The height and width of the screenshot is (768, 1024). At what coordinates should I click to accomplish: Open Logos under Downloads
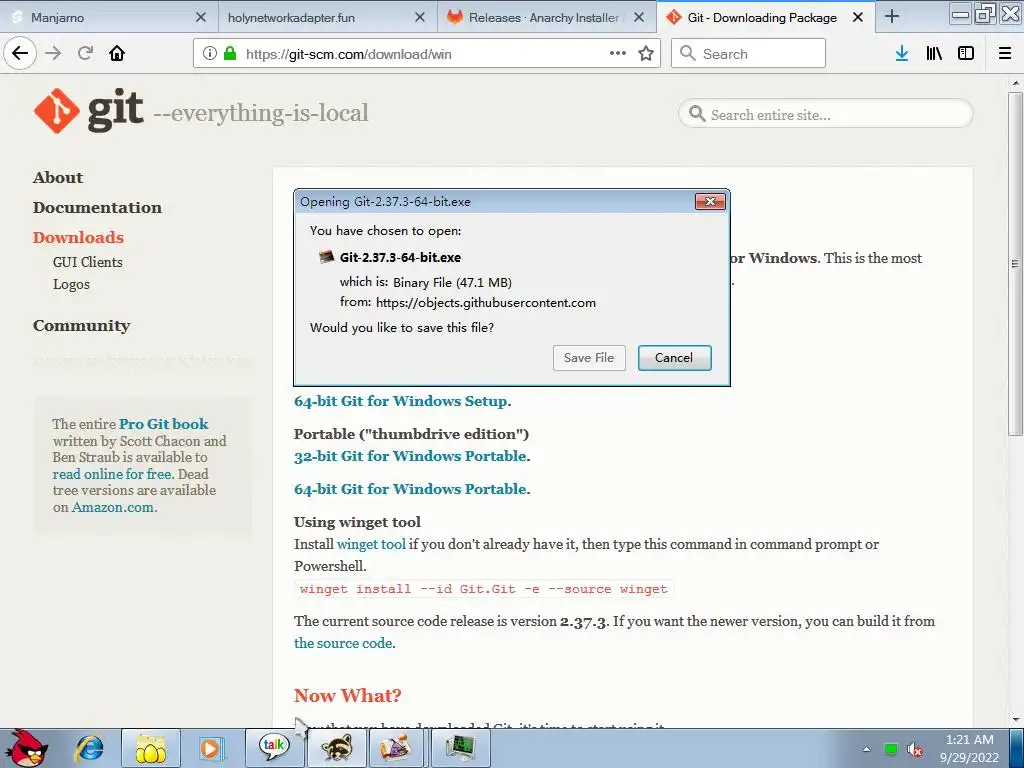(x=71, y=284)
